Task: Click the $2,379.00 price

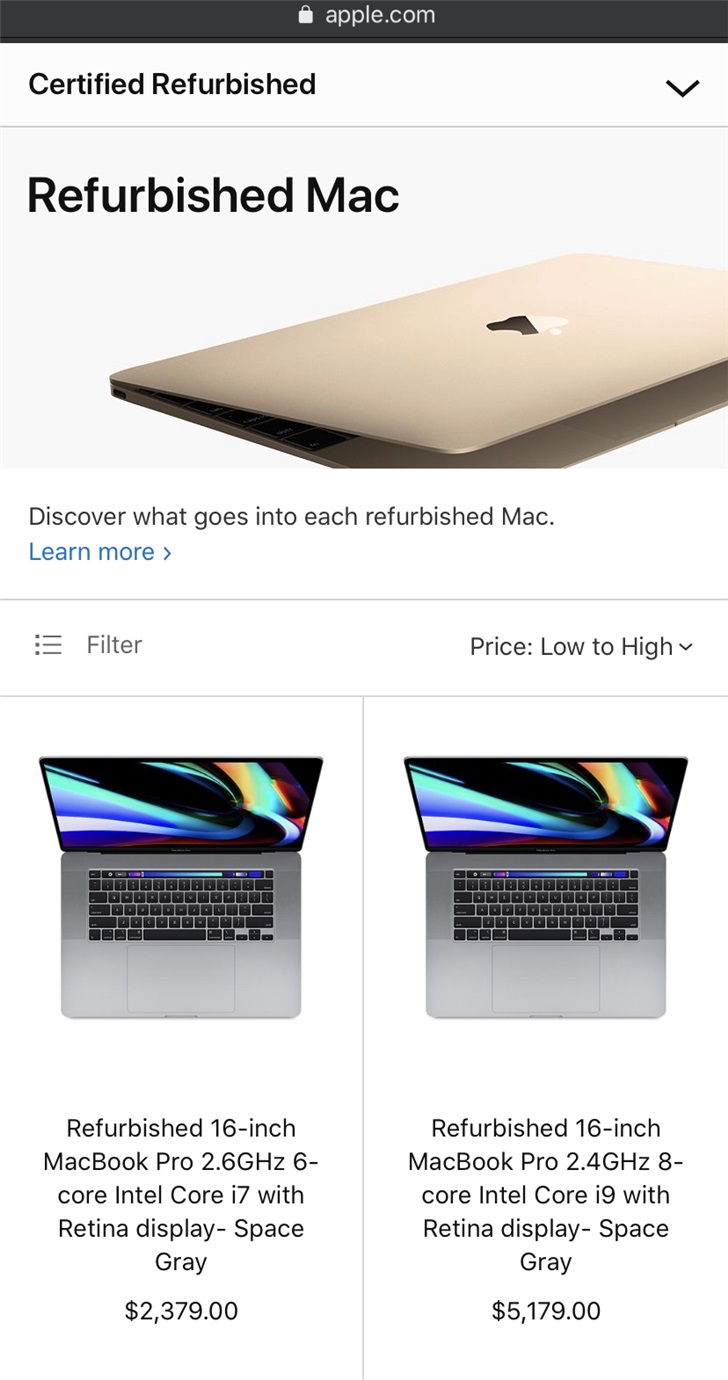Action: coord(181,1311)
